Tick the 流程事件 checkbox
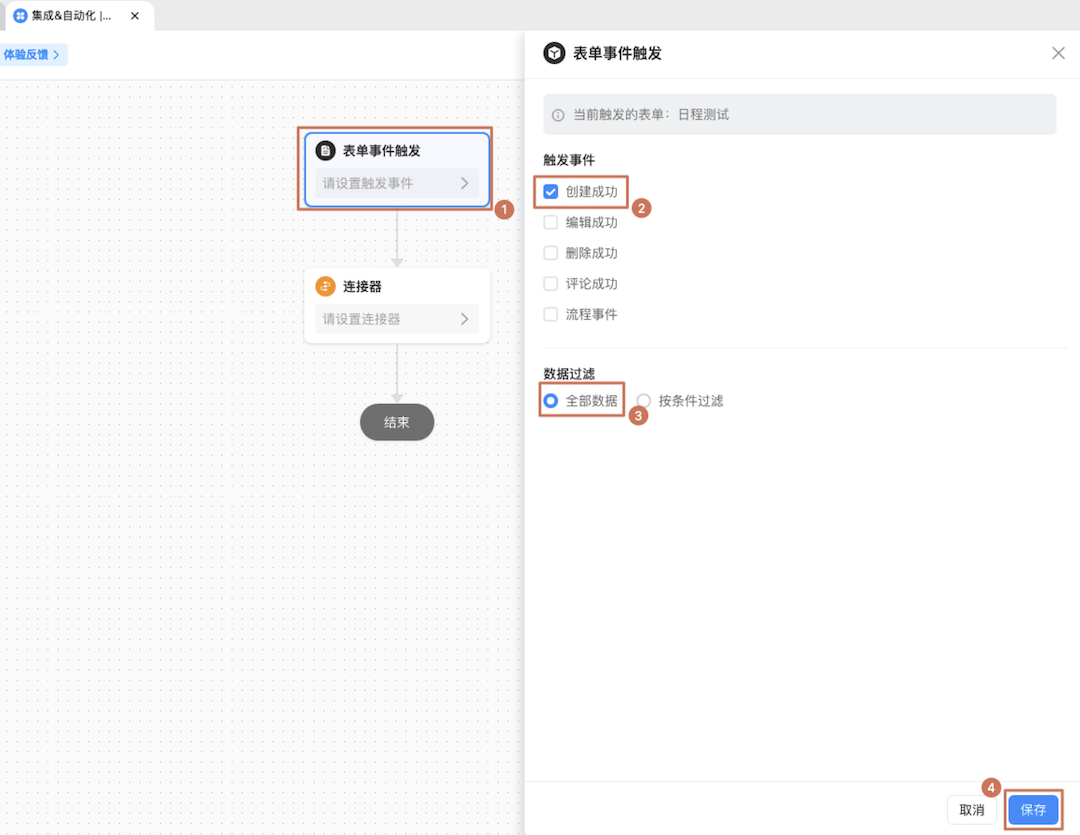 point(550,314)
